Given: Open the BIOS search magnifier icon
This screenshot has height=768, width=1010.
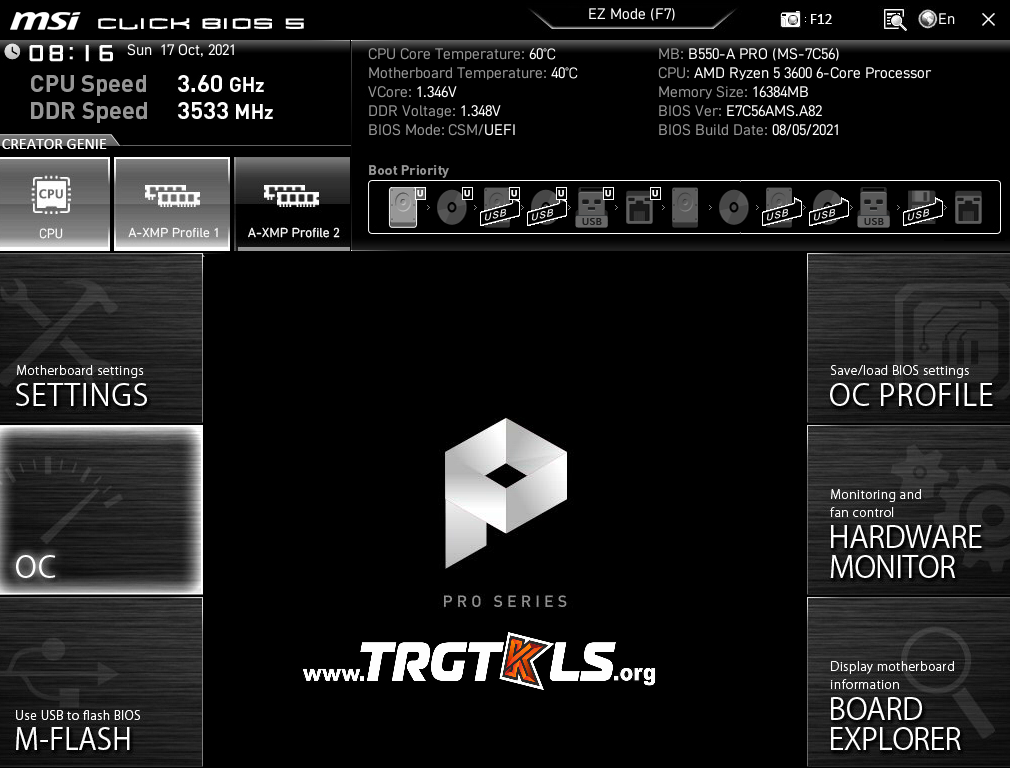Looking at the screenshot, I should [x=894, y=19].
